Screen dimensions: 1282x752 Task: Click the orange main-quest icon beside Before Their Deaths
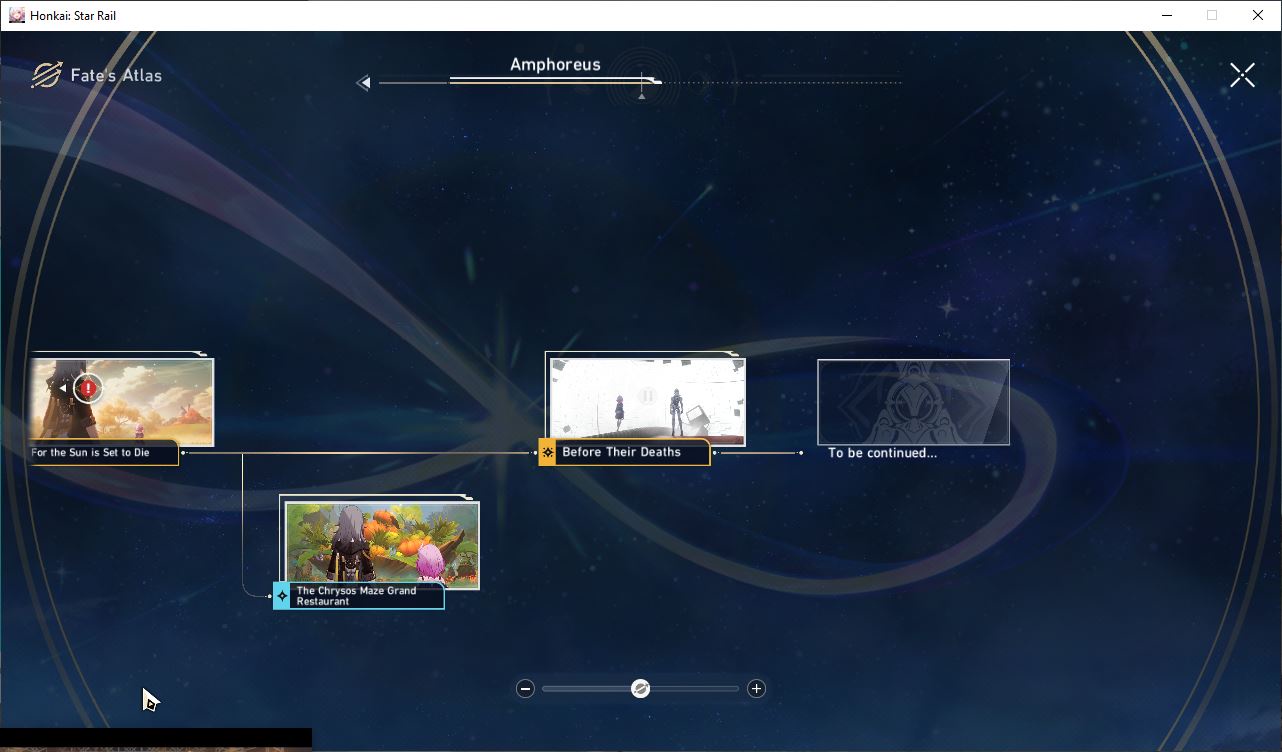(548, 452)
